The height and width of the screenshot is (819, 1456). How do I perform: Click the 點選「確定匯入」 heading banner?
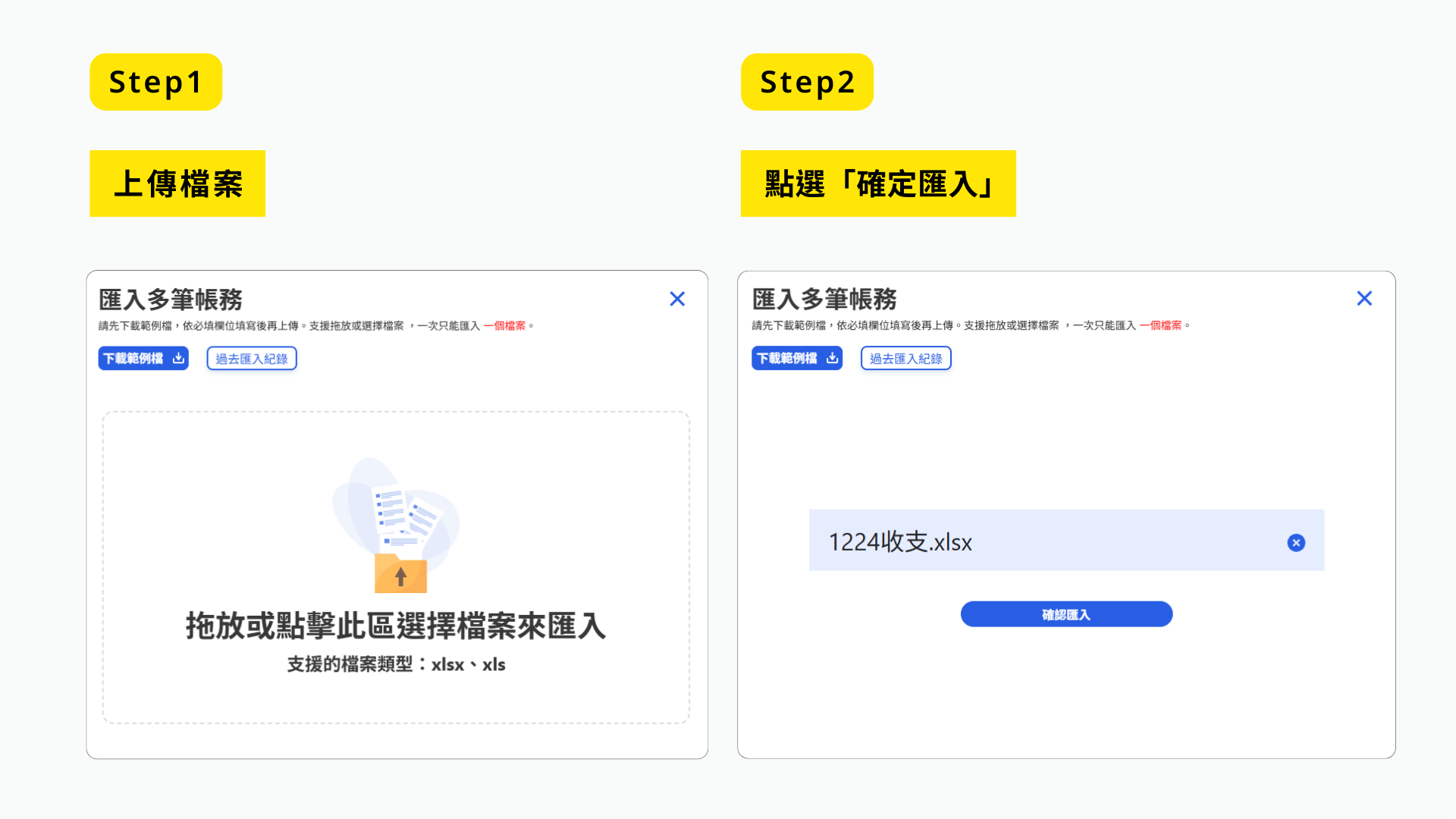tap(878, 184)
